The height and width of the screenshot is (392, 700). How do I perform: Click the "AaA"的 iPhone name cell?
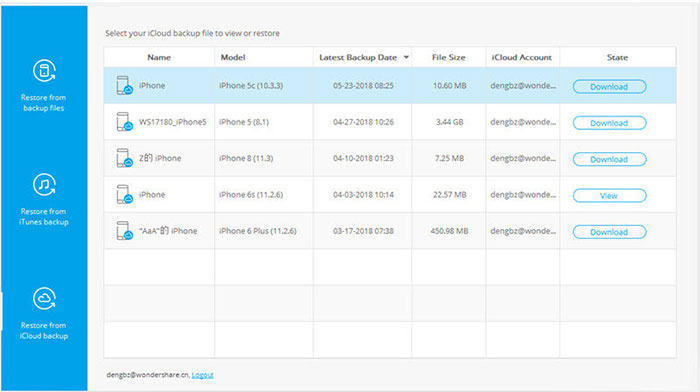pos(168,231)
